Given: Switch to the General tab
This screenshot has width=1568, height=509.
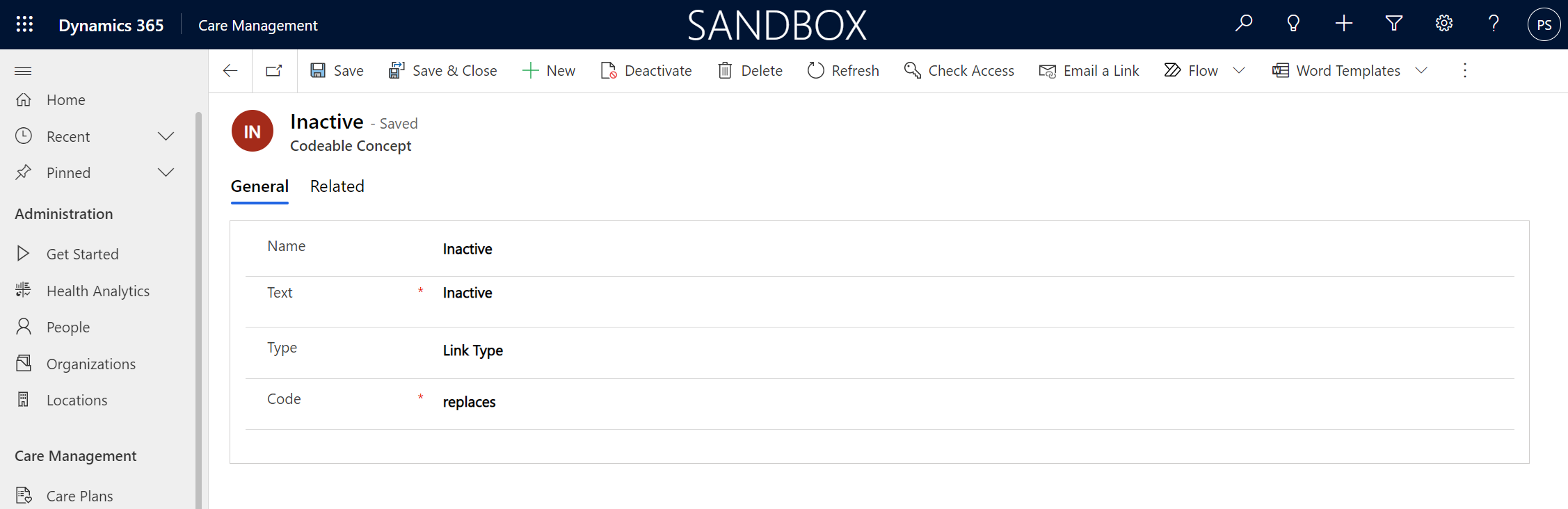Looking at the screenshot, I should [x=259, y=186].
